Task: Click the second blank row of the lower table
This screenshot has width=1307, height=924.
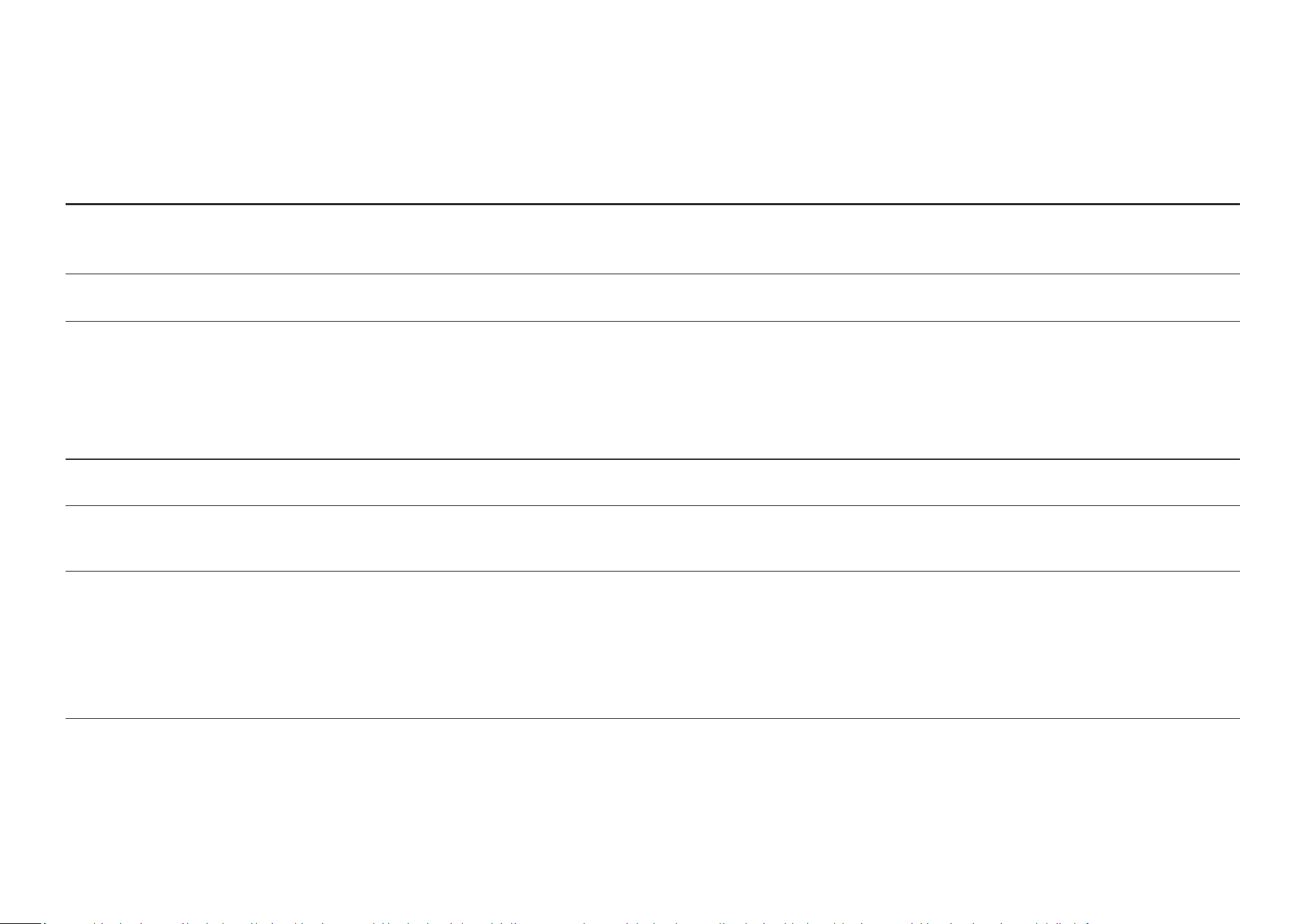Action: [652, 539]
